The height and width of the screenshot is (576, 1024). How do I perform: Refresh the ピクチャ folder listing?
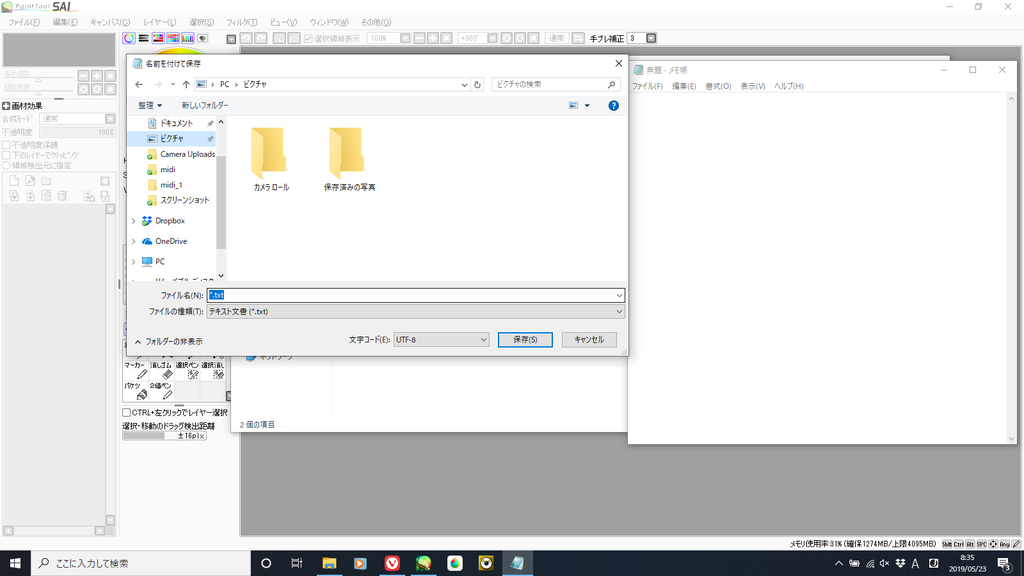tap(478, 85)
